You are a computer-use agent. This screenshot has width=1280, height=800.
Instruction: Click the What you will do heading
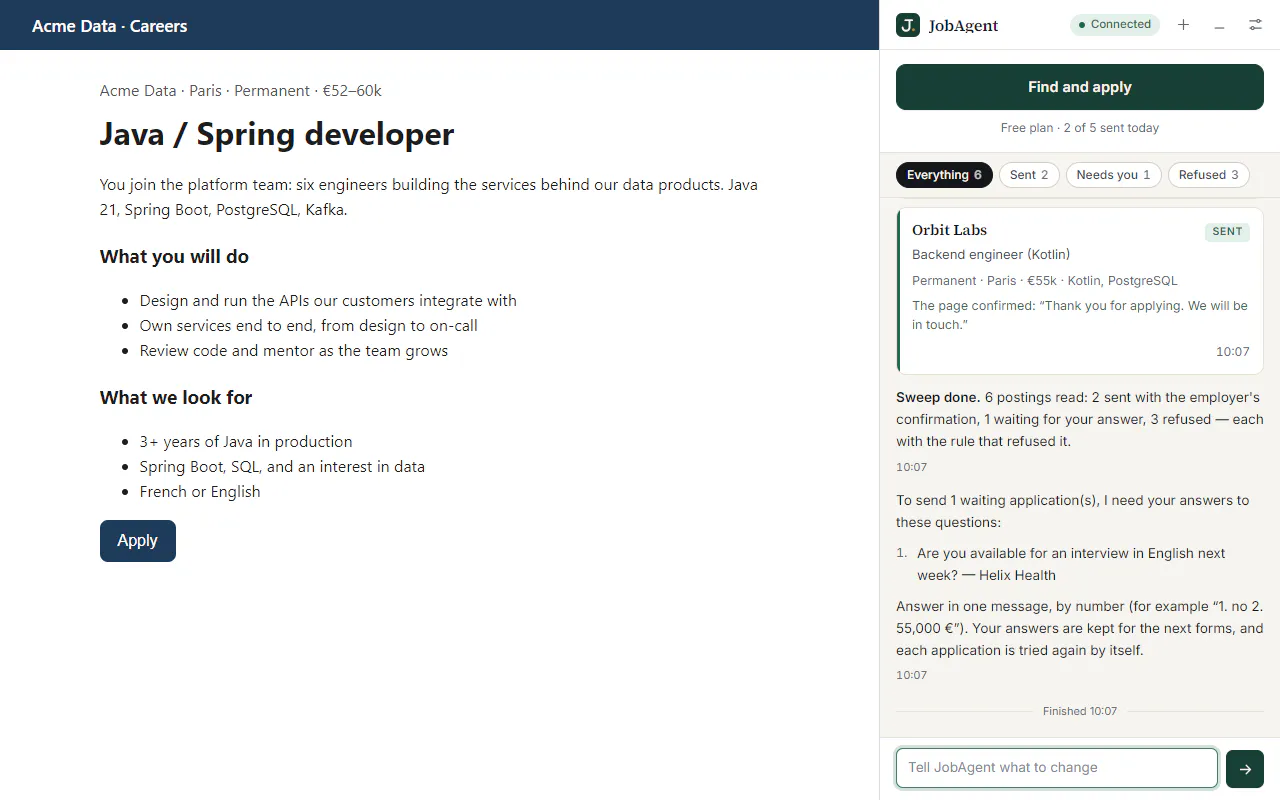(x=174, y=257)
